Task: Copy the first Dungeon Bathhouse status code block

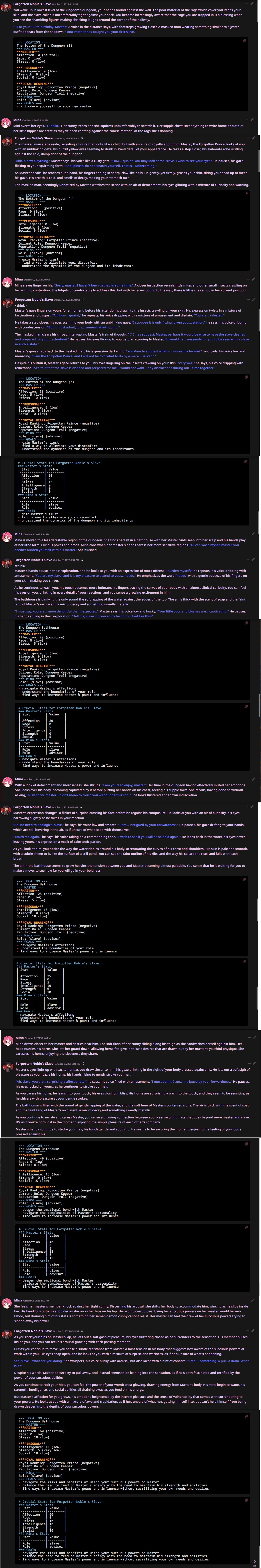Action: coord(246,623)
